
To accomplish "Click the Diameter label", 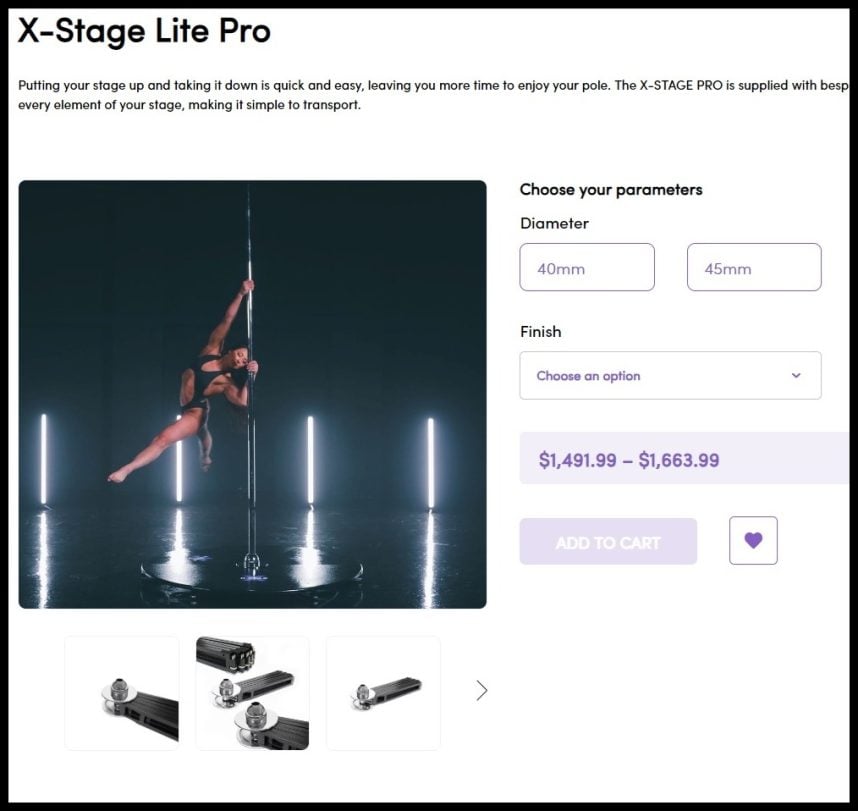I will (554, 223).
